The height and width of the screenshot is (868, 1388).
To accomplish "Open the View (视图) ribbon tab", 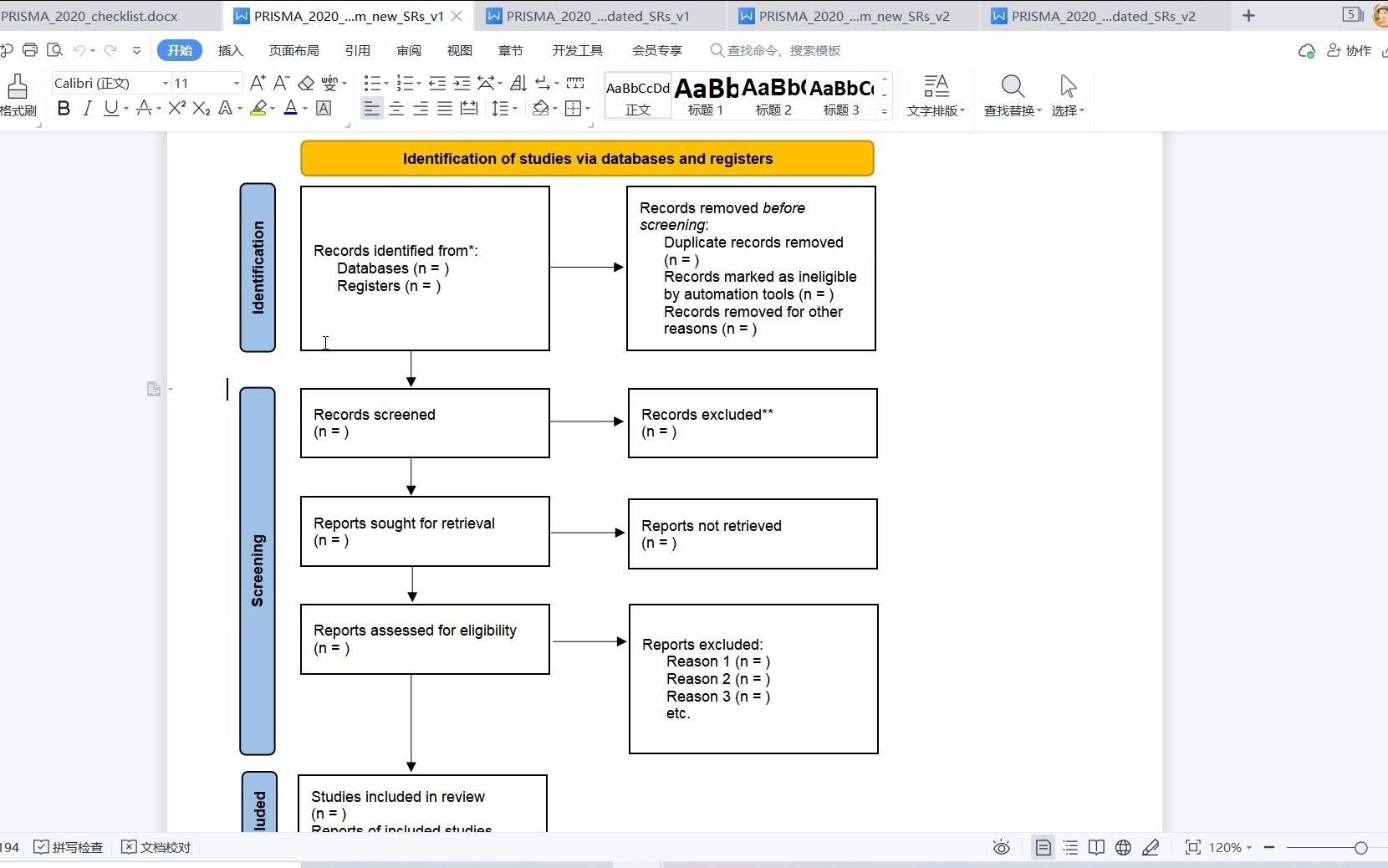I will (x=460, y=50).
